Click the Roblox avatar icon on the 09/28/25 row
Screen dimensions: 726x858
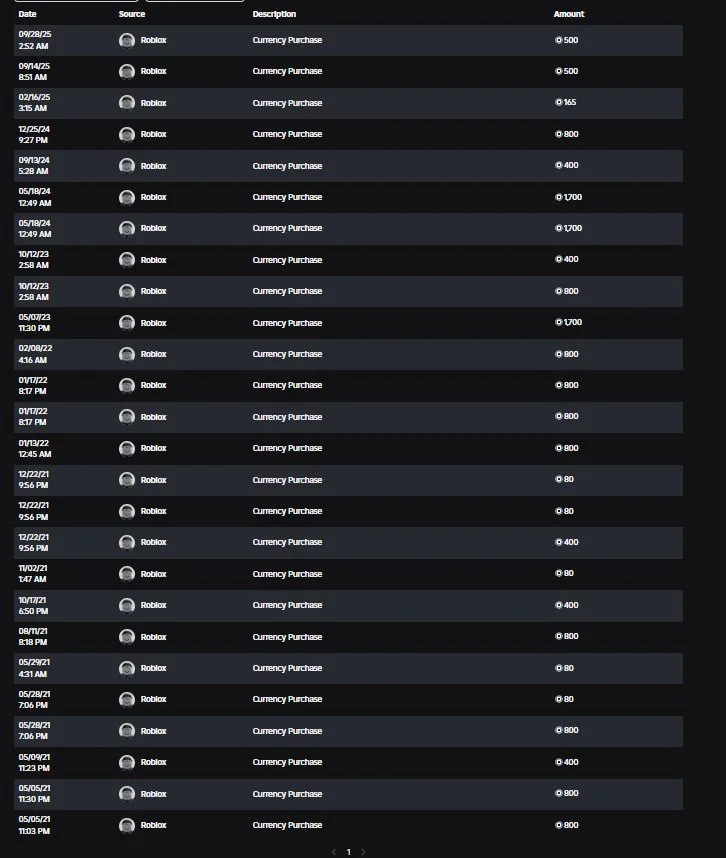point(127,40)
